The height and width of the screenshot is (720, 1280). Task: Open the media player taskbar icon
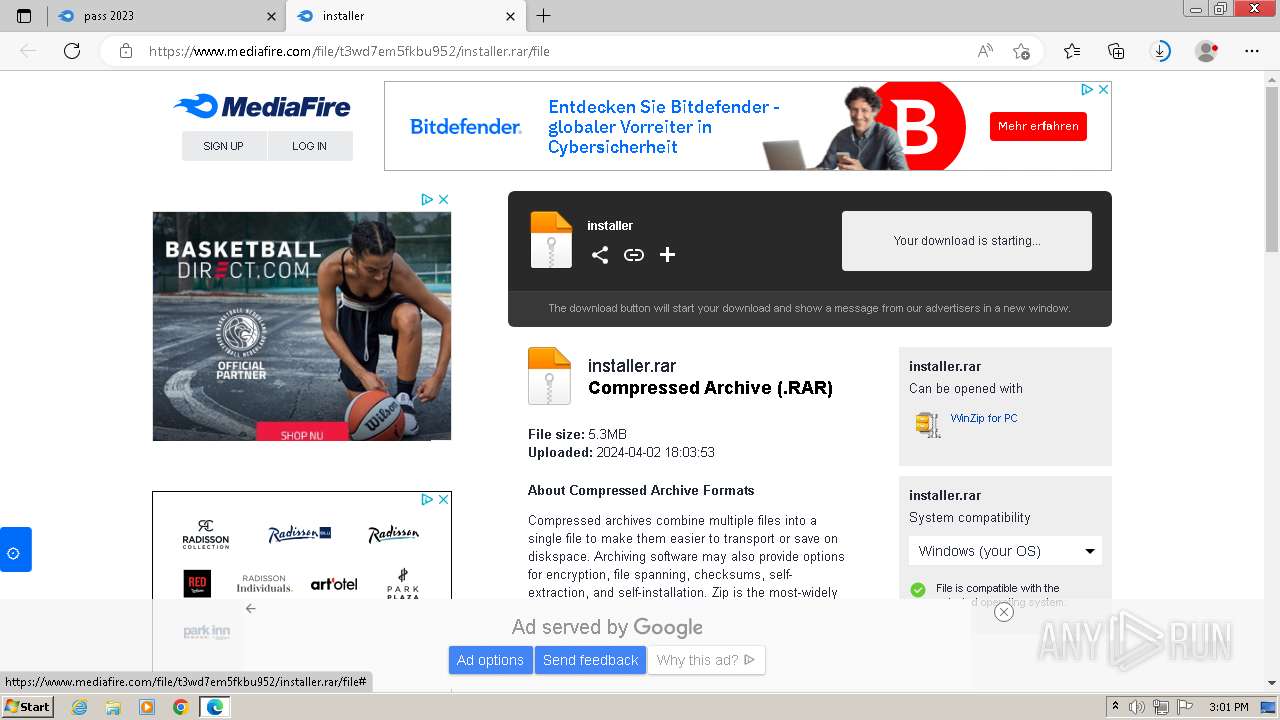point(147,707)
